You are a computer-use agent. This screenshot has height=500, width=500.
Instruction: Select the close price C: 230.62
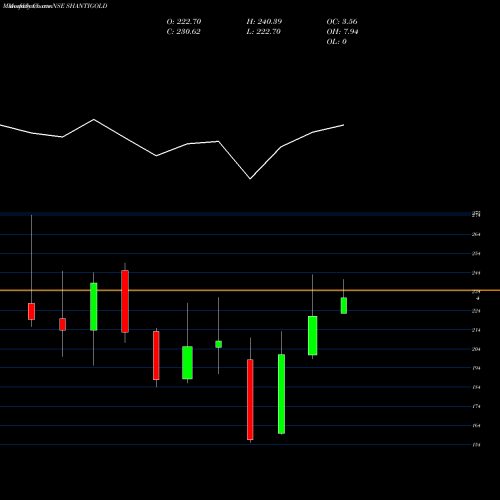183,31
